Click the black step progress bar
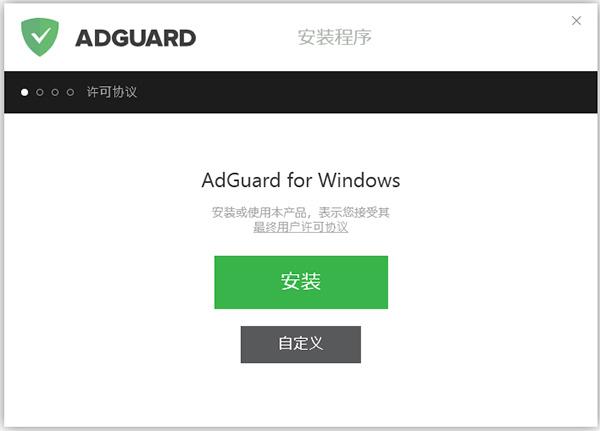Viewport: 600px width, 431px height. pyautogui.click(x=300, y=92)
